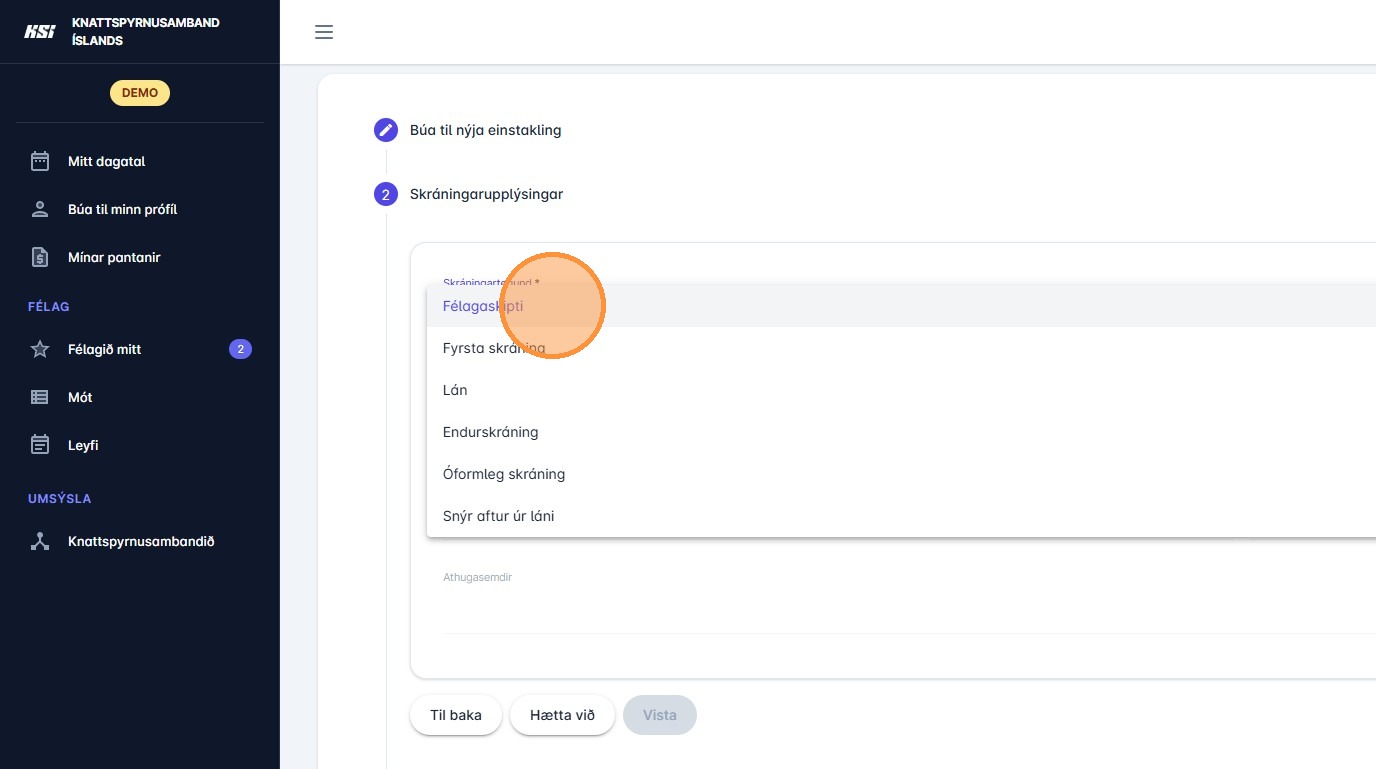Click the Búa til minn prófíl person icon
This screenshot has height=769, width=1376.
[x=40, y=209]
